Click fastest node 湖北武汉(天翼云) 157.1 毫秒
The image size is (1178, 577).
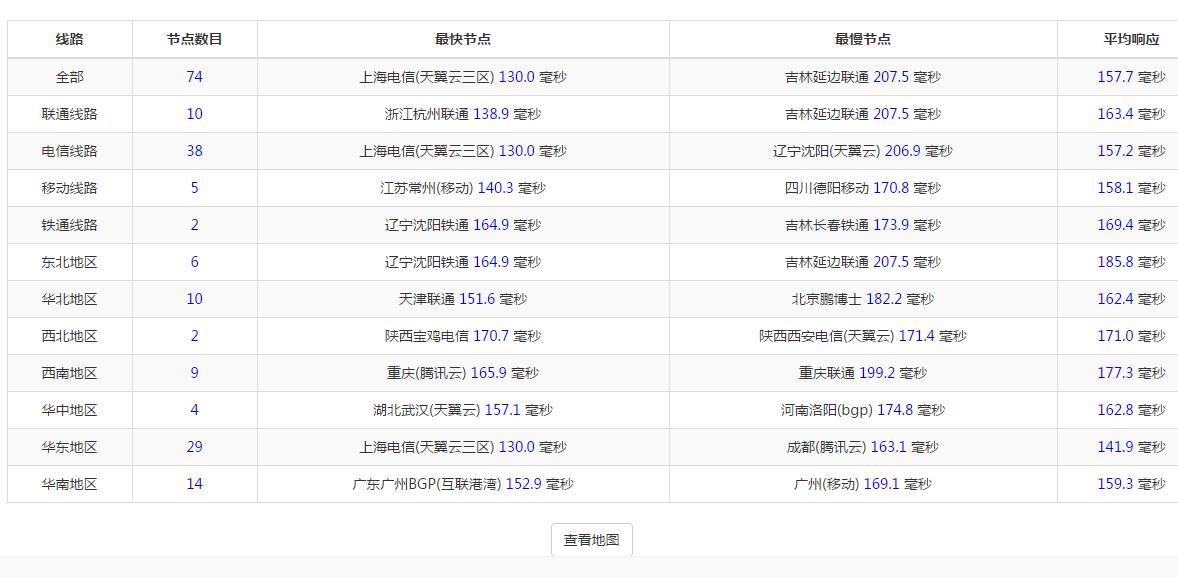tap(463, 410)
